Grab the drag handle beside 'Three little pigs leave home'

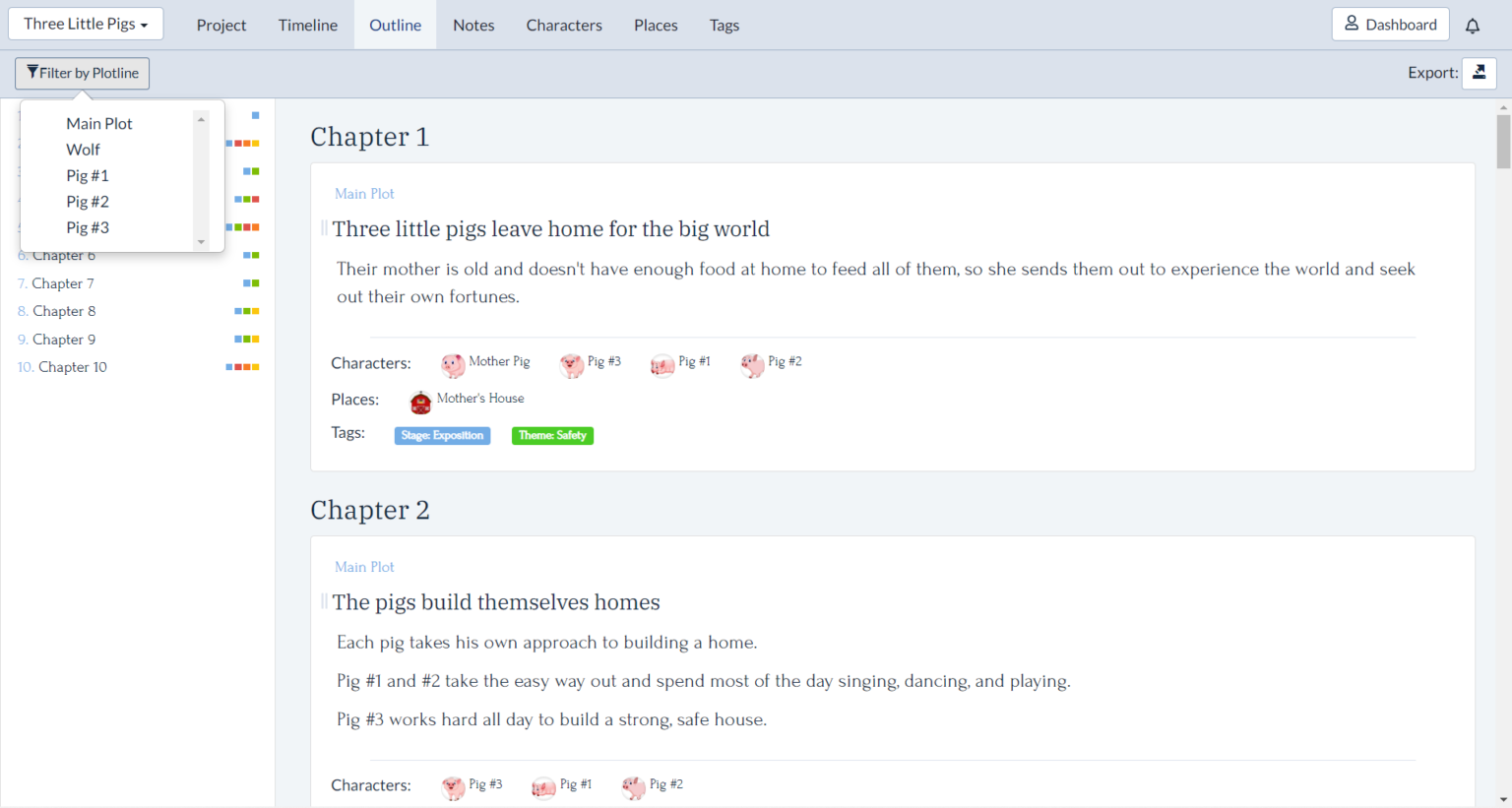(324, 228)
